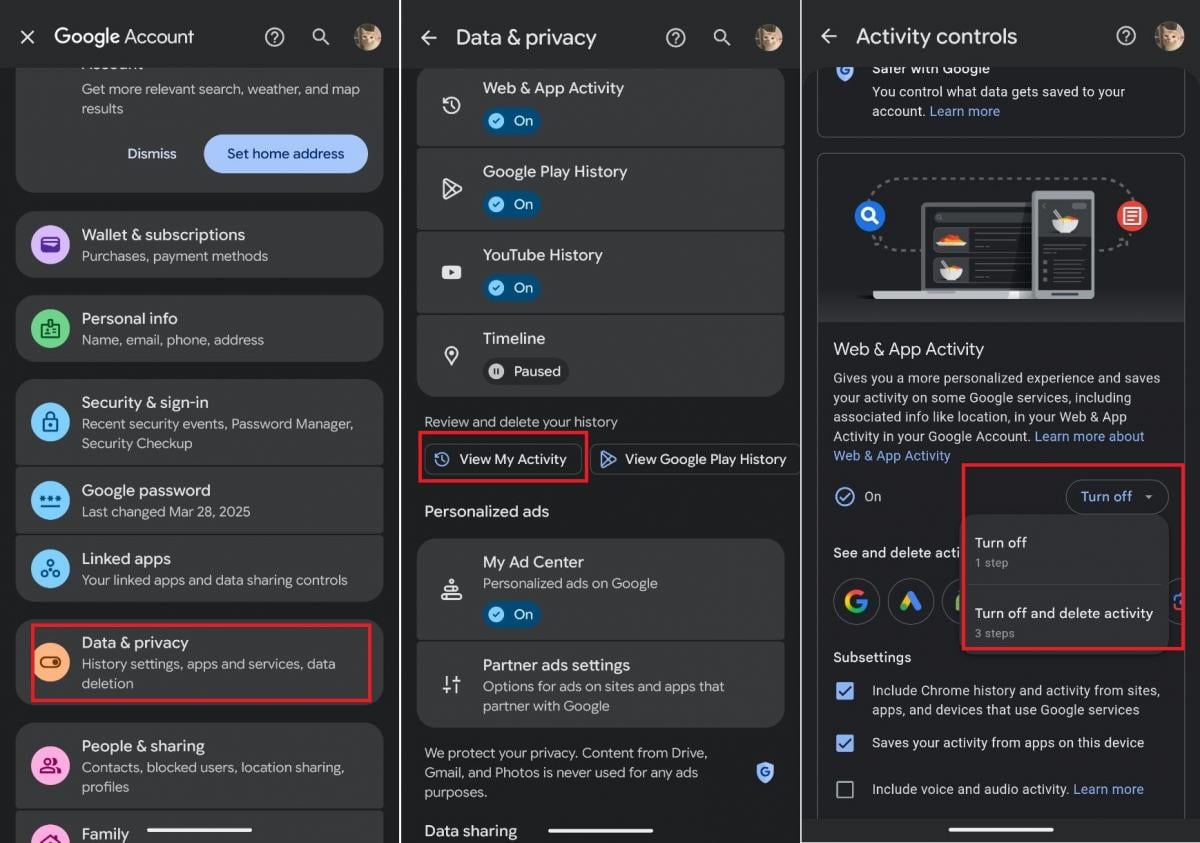Viewport: 1200px width, 843px height.
Task: Dismiss the home address suggestion
Action: click(152, 154)
